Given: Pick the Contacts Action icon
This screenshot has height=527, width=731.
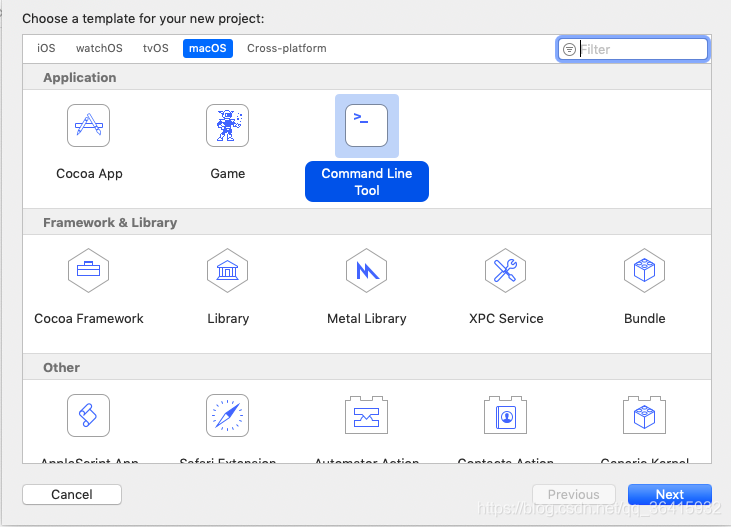Looking at the screenshot, I should (505, 415).
